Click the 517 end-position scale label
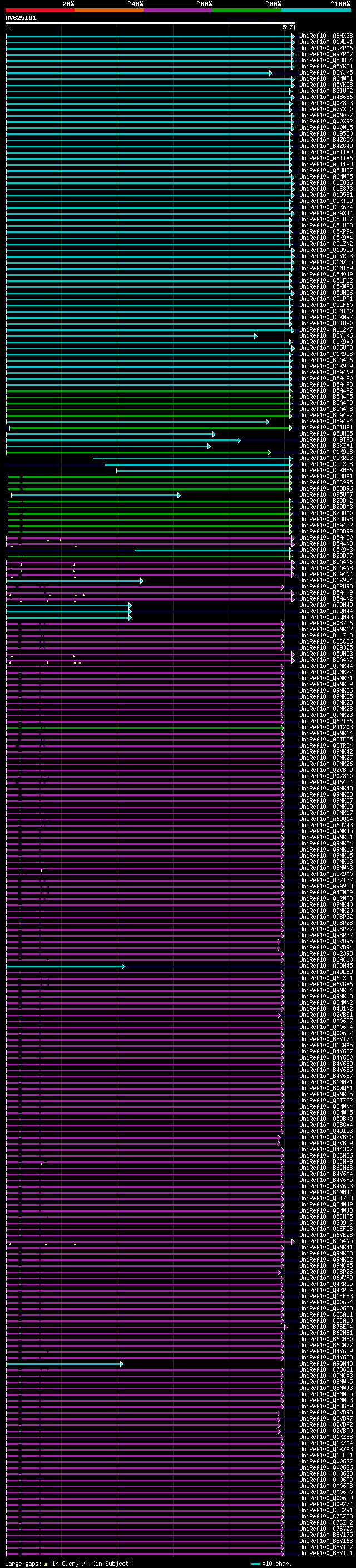 coord(288,27)
